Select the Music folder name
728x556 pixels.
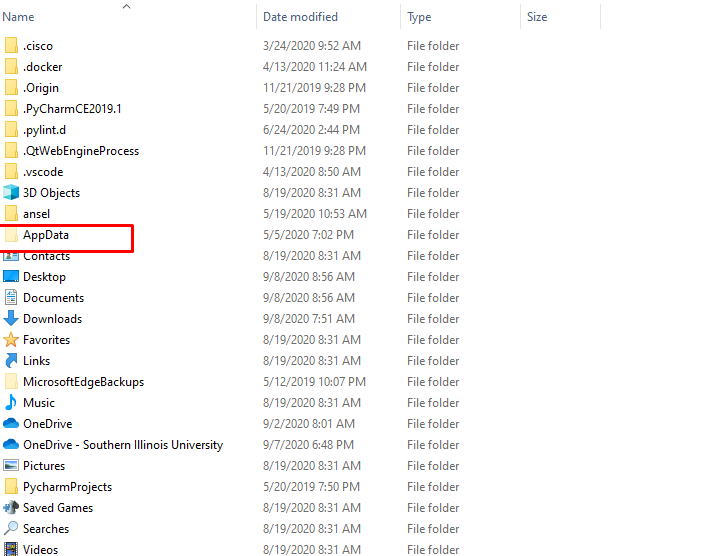point(39,403)
